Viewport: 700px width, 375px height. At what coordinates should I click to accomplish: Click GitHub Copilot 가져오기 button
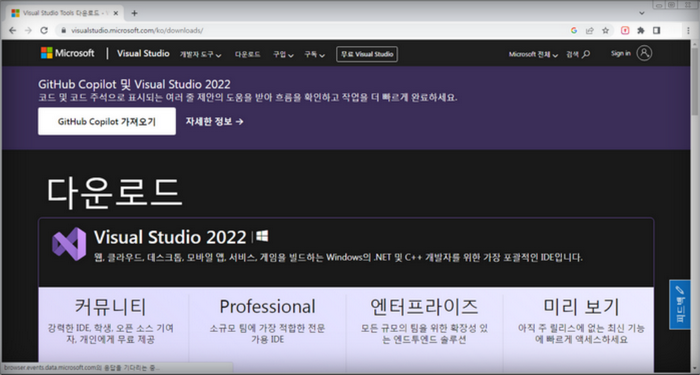tap(107, 121)
